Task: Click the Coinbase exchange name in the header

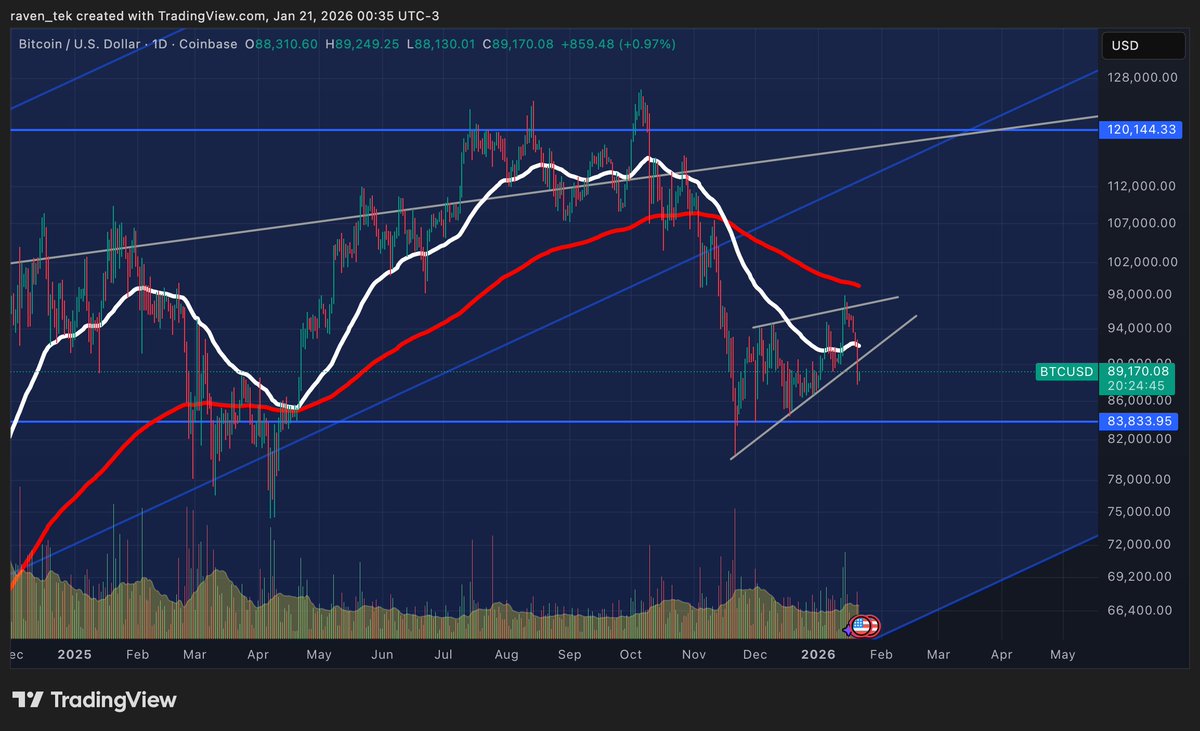Action: click(x=210, y=44)
